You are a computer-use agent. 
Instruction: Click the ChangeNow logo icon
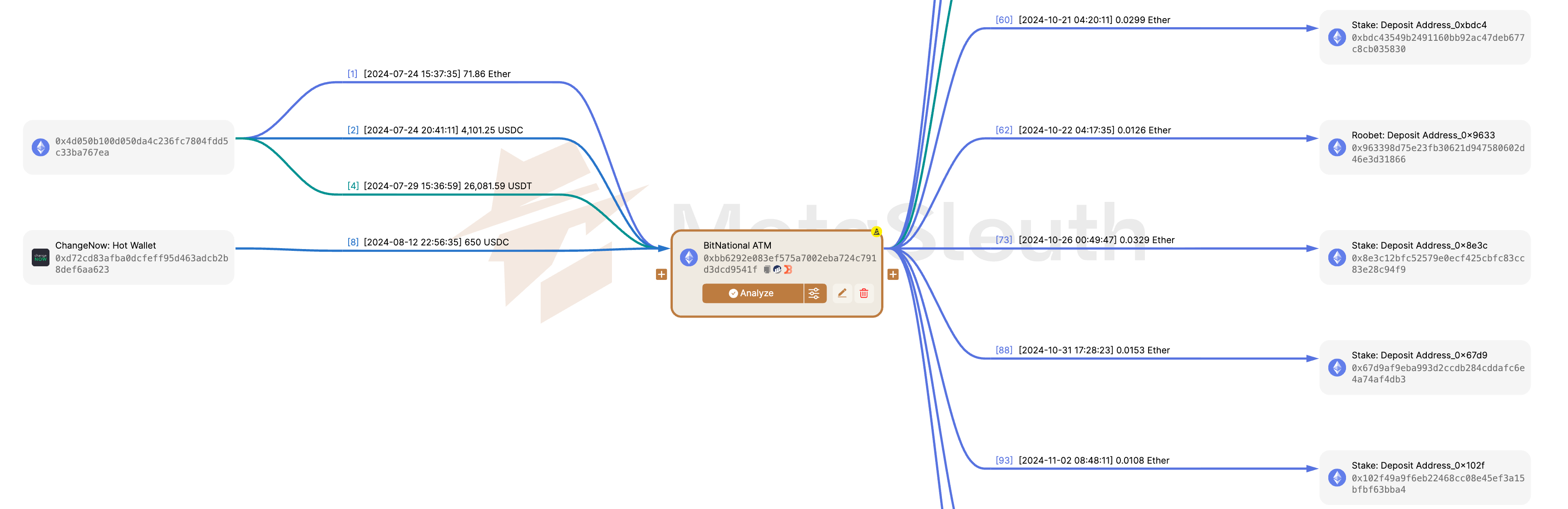tap(40, 257)
